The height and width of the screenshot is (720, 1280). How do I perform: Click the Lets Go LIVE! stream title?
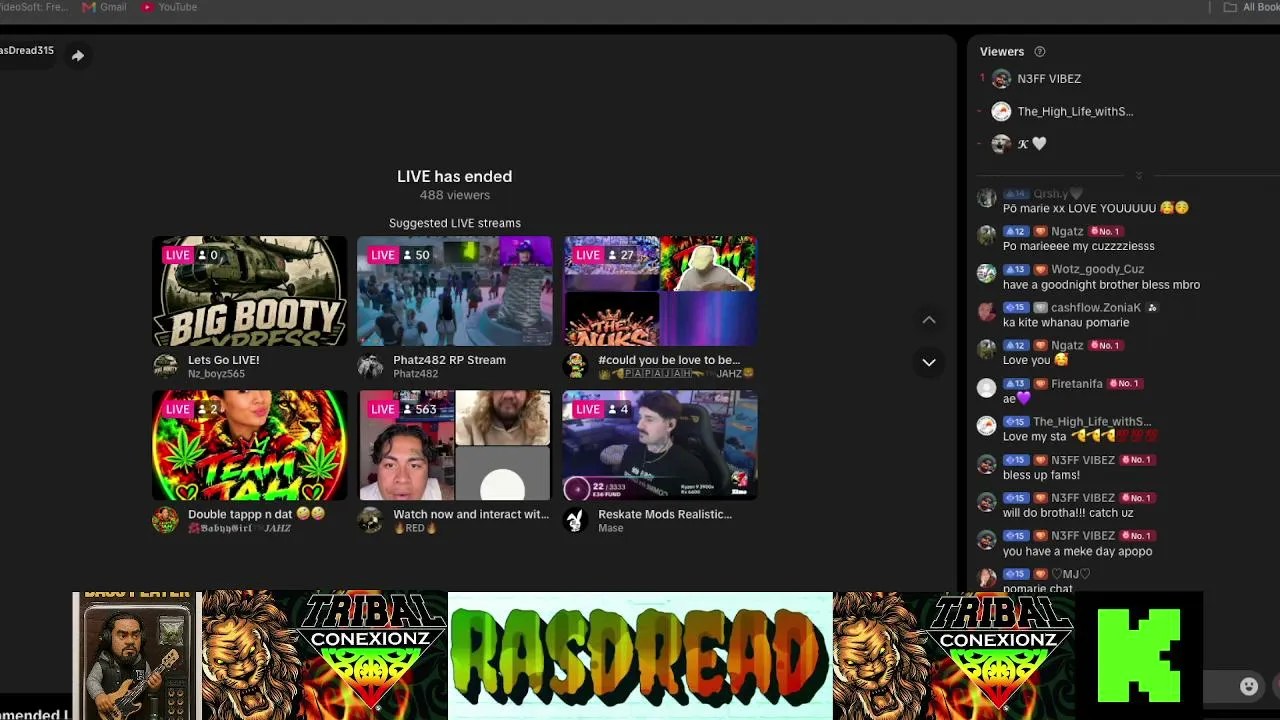(223, 360)
